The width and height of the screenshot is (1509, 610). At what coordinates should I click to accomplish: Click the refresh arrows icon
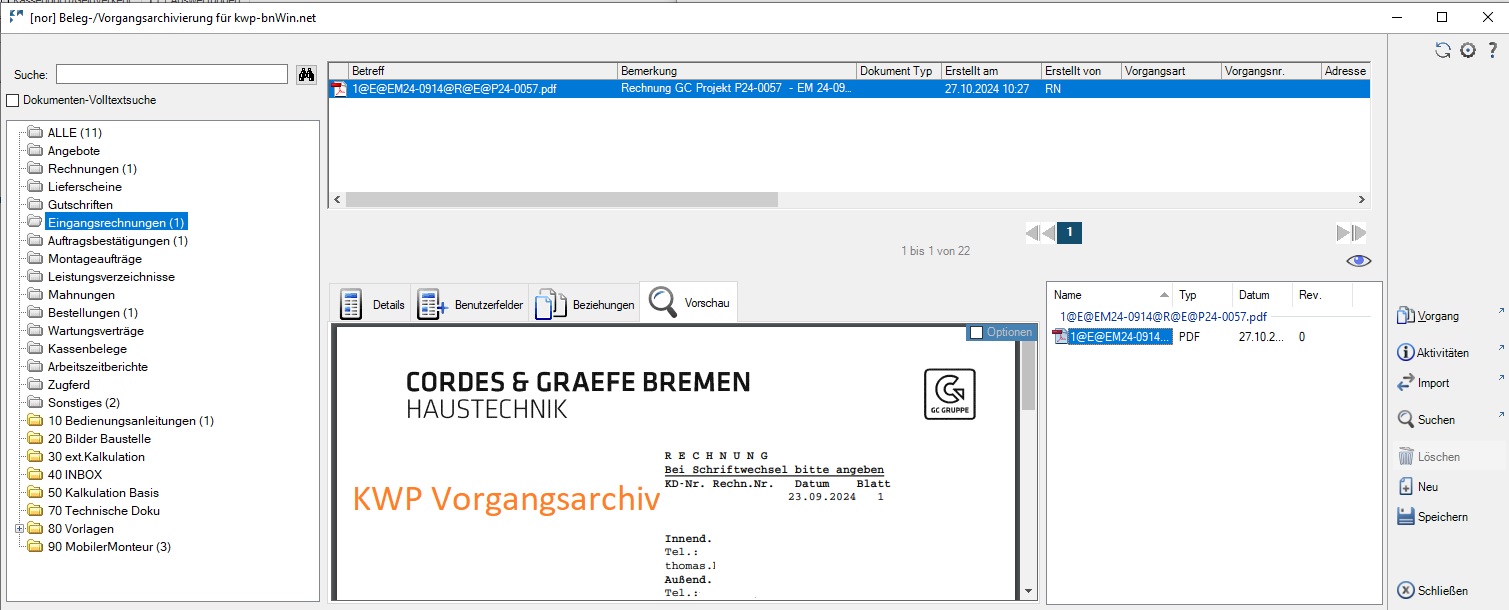[1443, 50]
